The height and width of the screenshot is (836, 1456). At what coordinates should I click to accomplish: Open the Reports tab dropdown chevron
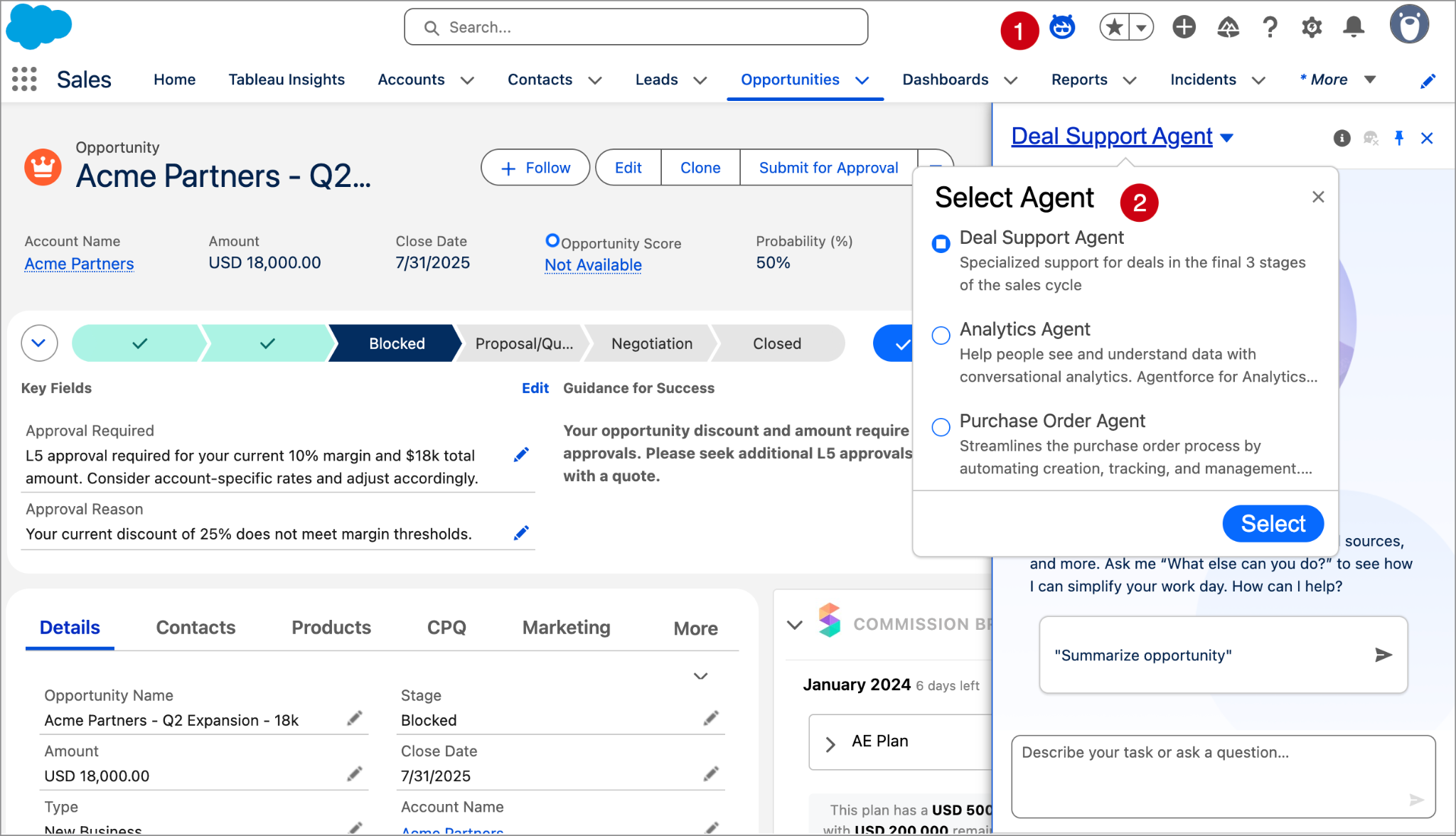[x=1129, y=80]
